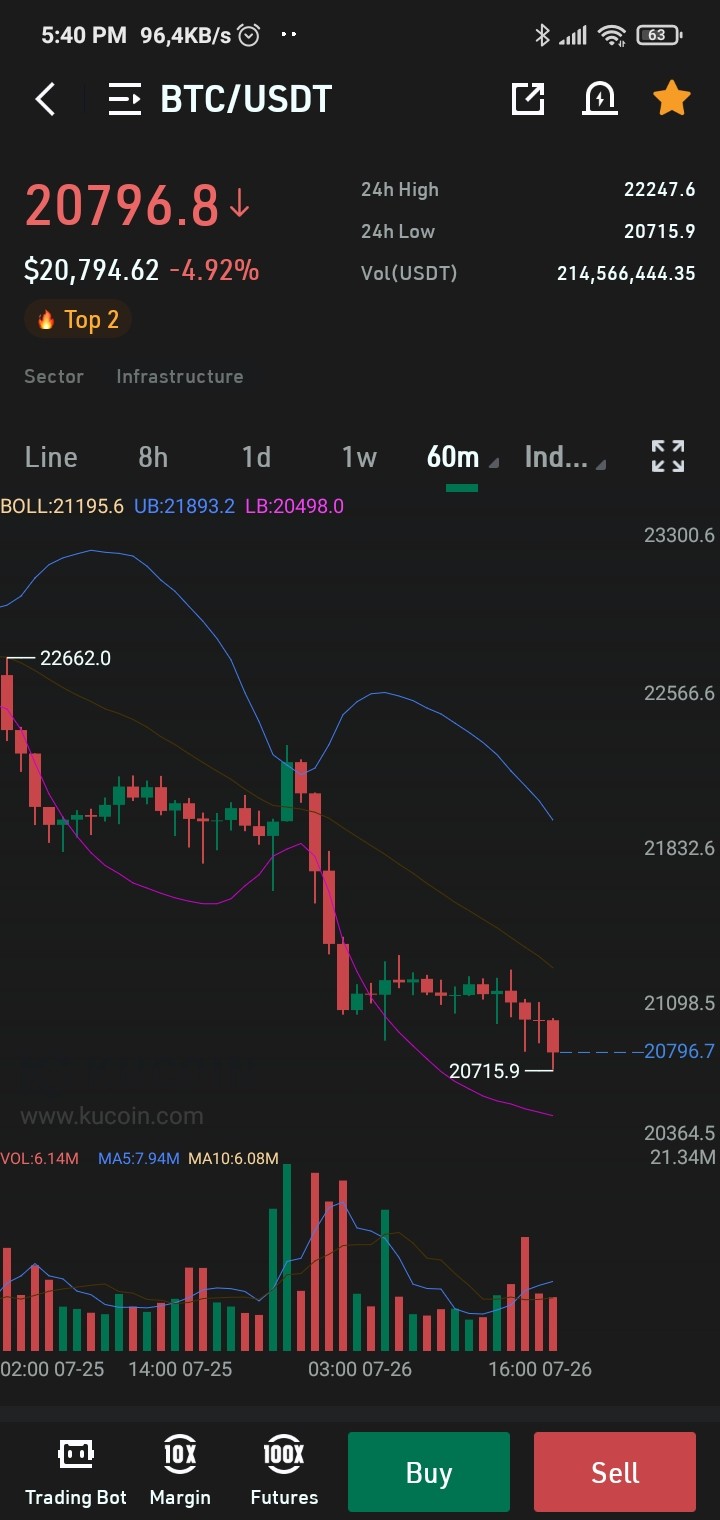
Task: Toggle the favorite star for BTC/USDT
Action: pyautogui.click(x=671, y=98)
